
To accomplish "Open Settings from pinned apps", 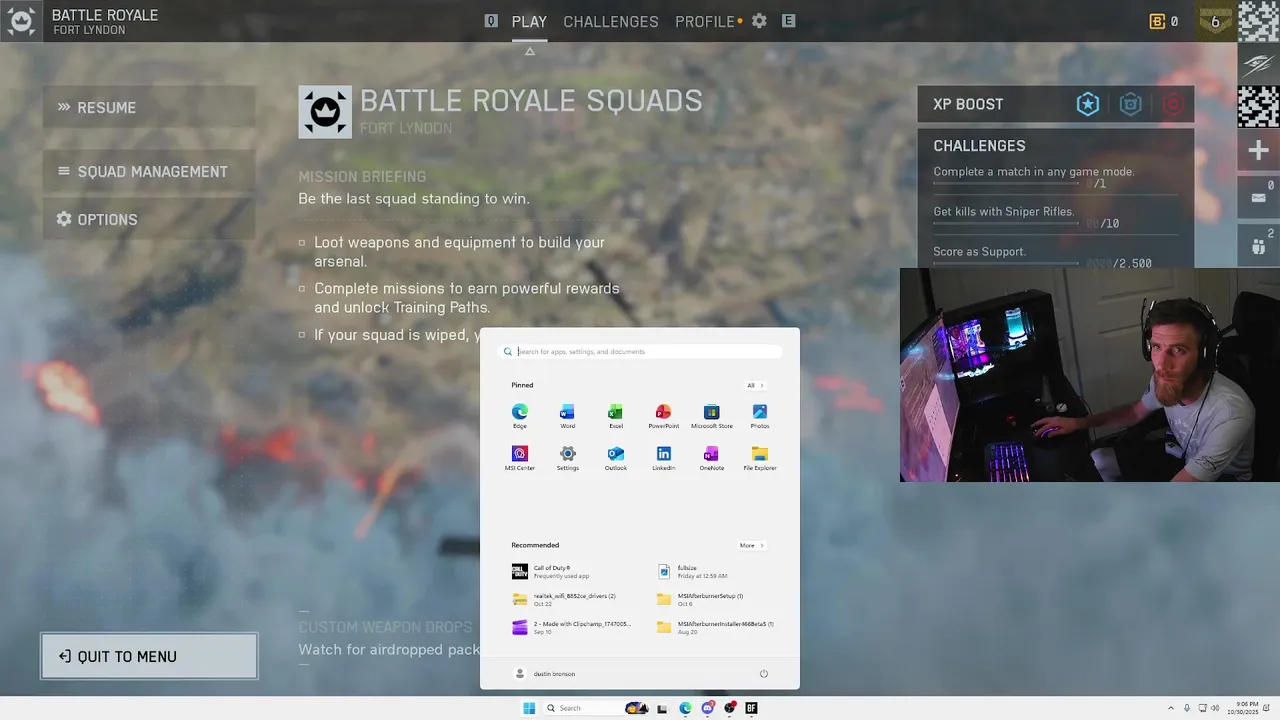I will [568, 458].
